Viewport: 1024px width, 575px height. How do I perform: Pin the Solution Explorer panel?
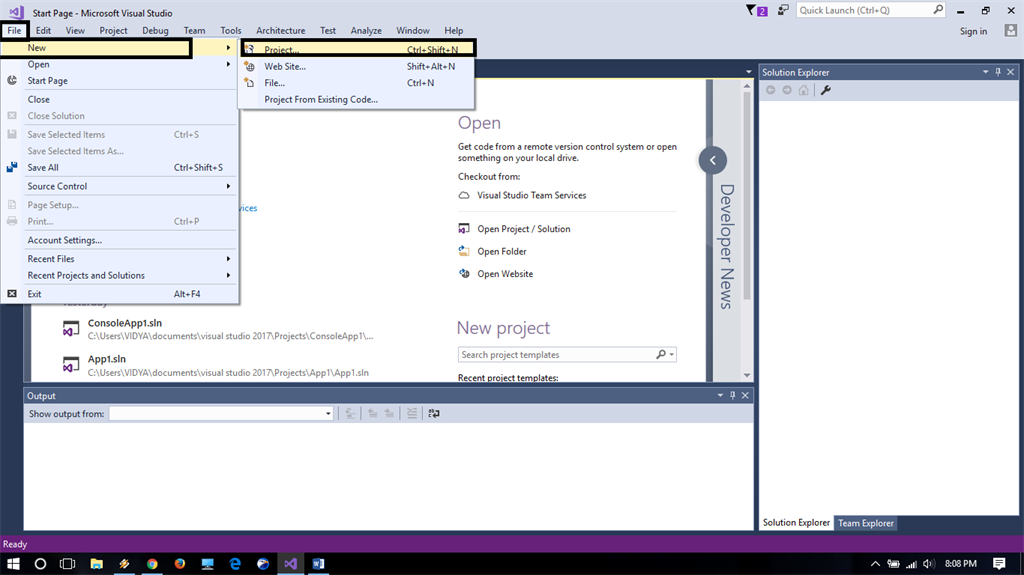click(x=998, y=72)
